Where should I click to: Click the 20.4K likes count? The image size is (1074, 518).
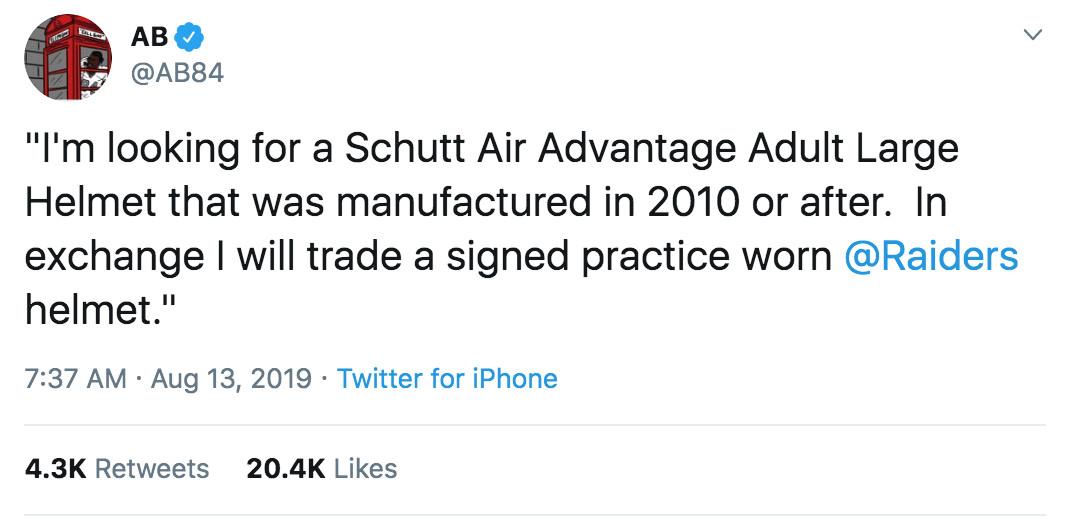click(x=285, y=468)
